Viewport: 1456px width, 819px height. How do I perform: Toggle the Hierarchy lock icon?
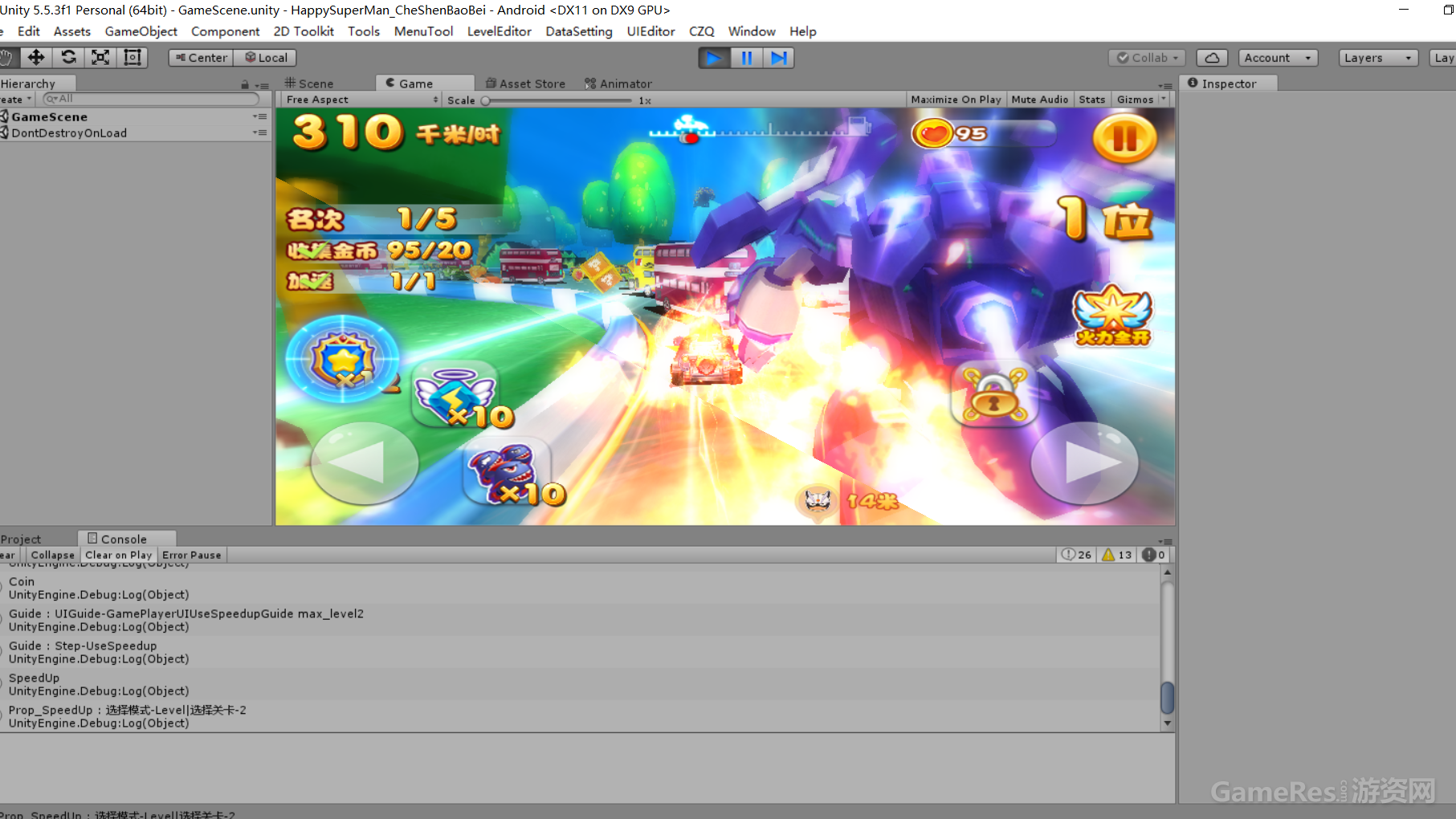pyautogui.click(x=245, y=84)
